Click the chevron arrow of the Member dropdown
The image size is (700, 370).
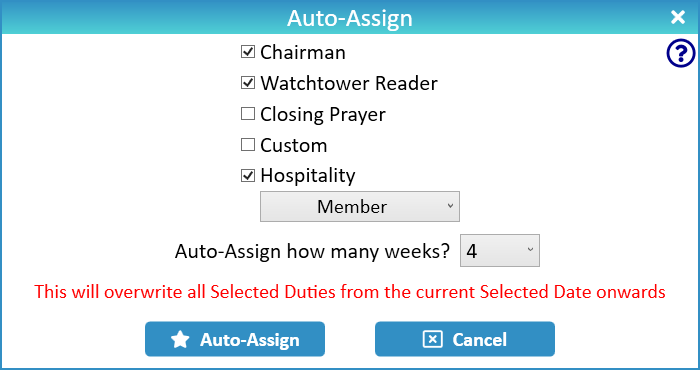(450, 206)
